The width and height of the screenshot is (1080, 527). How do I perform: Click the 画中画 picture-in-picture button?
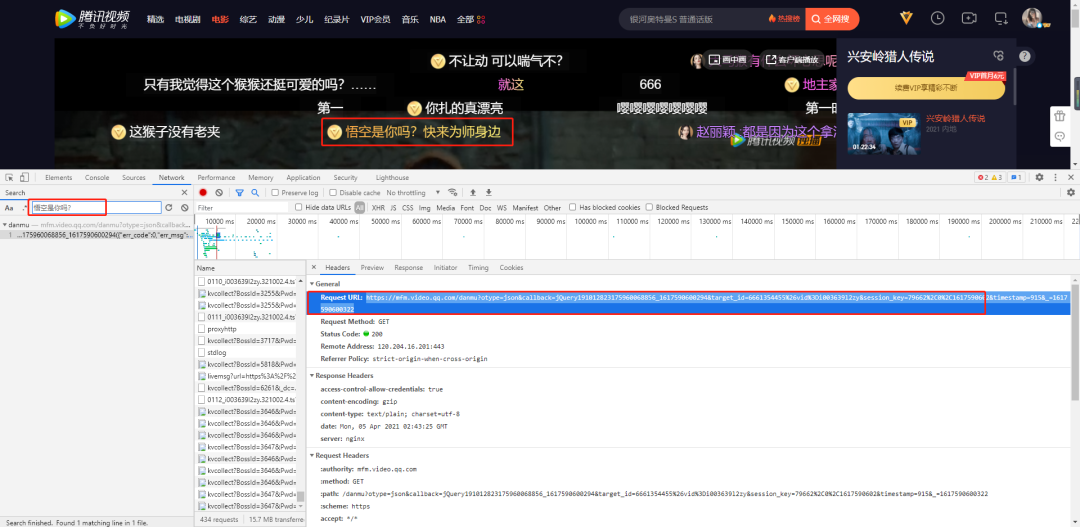728,59
